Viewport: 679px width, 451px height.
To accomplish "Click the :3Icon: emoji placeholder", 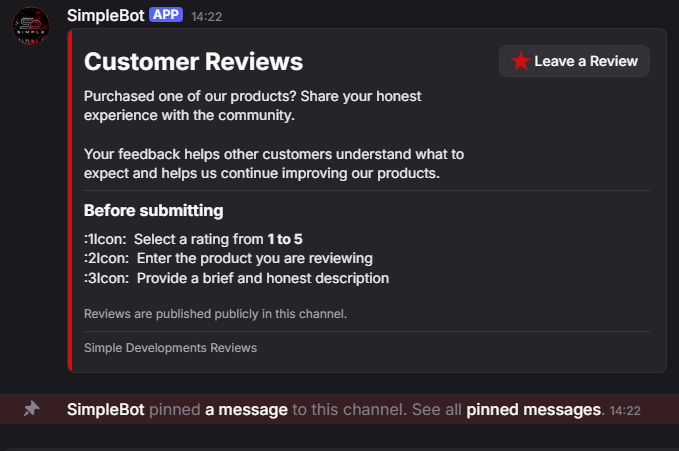I will tap(107, 278).
